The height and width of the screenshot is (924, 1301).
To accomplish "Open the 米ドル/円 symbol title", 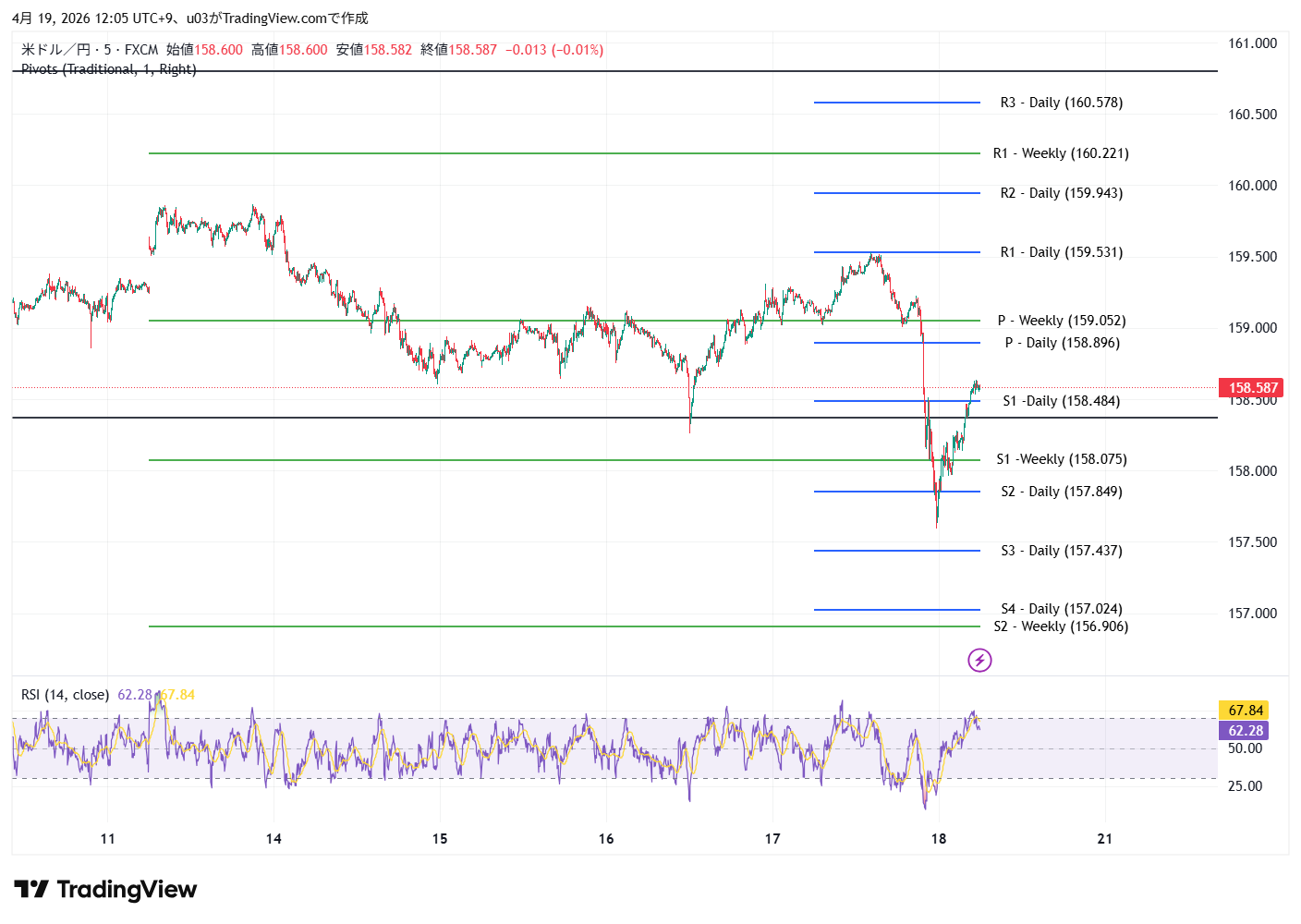I will (55, 50).
